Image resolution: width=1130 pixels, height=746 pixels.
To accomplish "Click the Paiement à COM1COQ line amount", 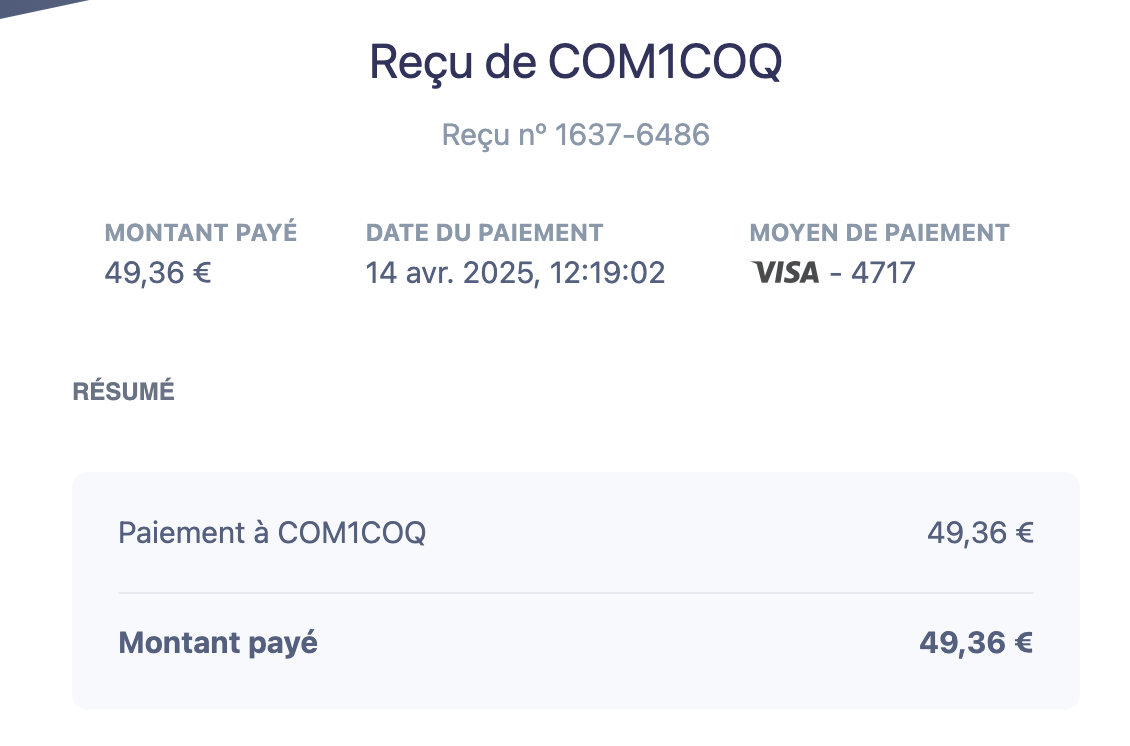I will pos(980,533).
